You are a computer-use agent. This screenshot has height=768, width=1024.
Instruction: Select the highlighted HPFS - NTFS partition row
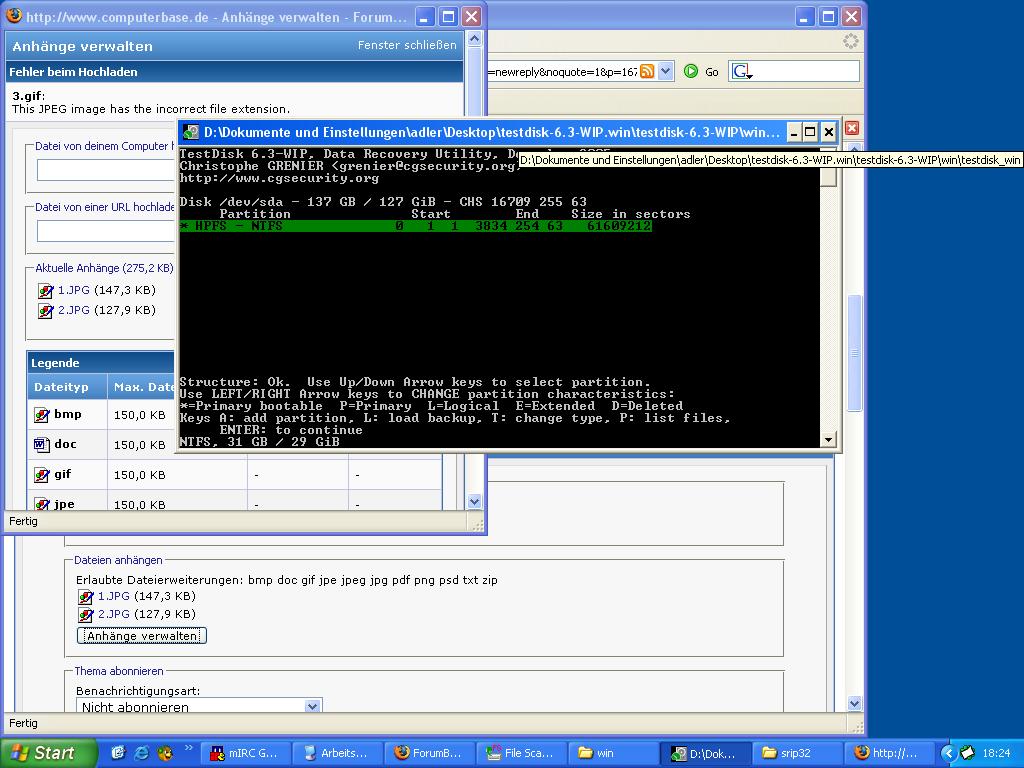click(x=415, y=226)
